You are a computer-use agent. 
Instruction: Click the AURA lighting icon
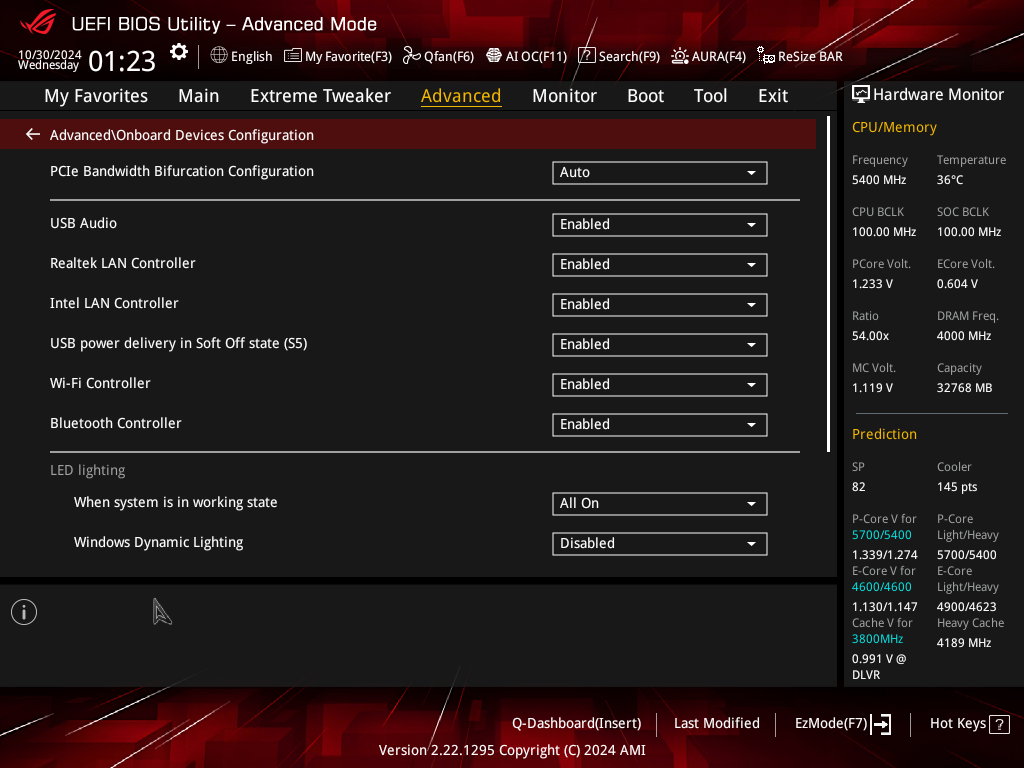680,56
